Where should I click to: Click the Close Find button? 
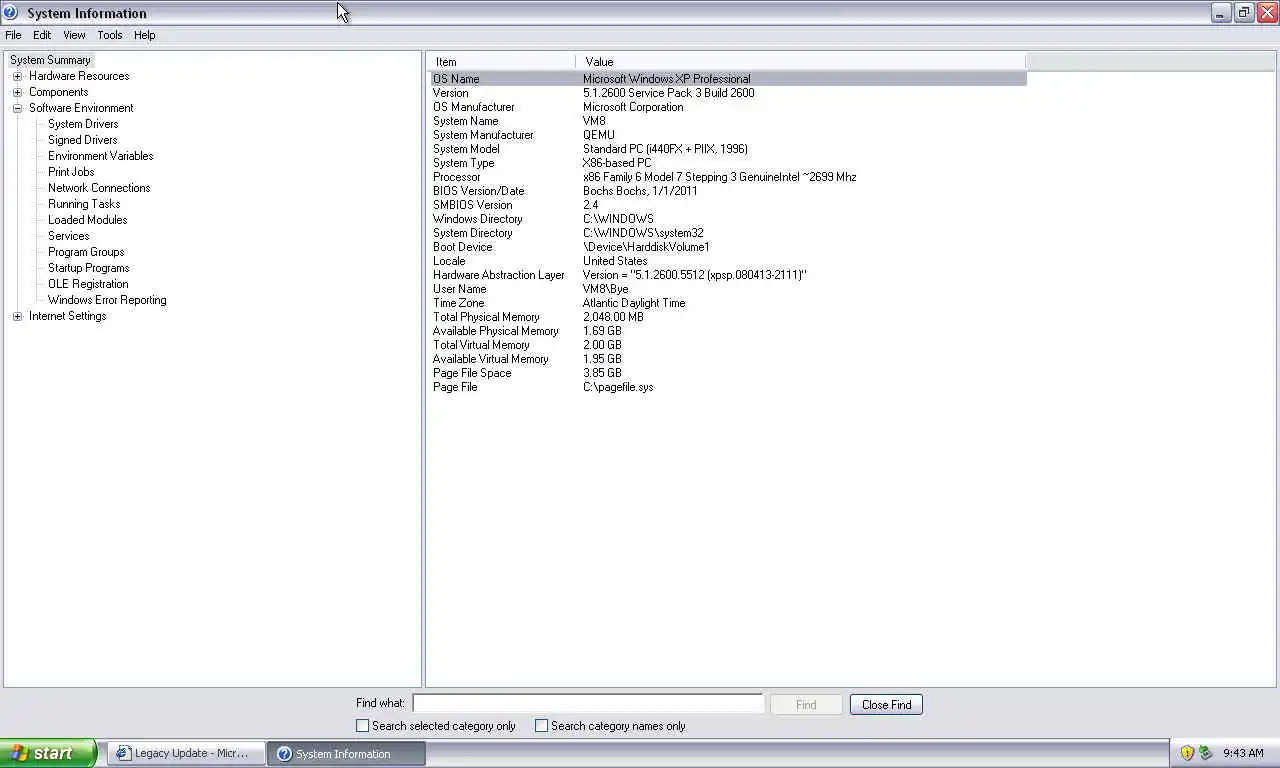point(886,704)
